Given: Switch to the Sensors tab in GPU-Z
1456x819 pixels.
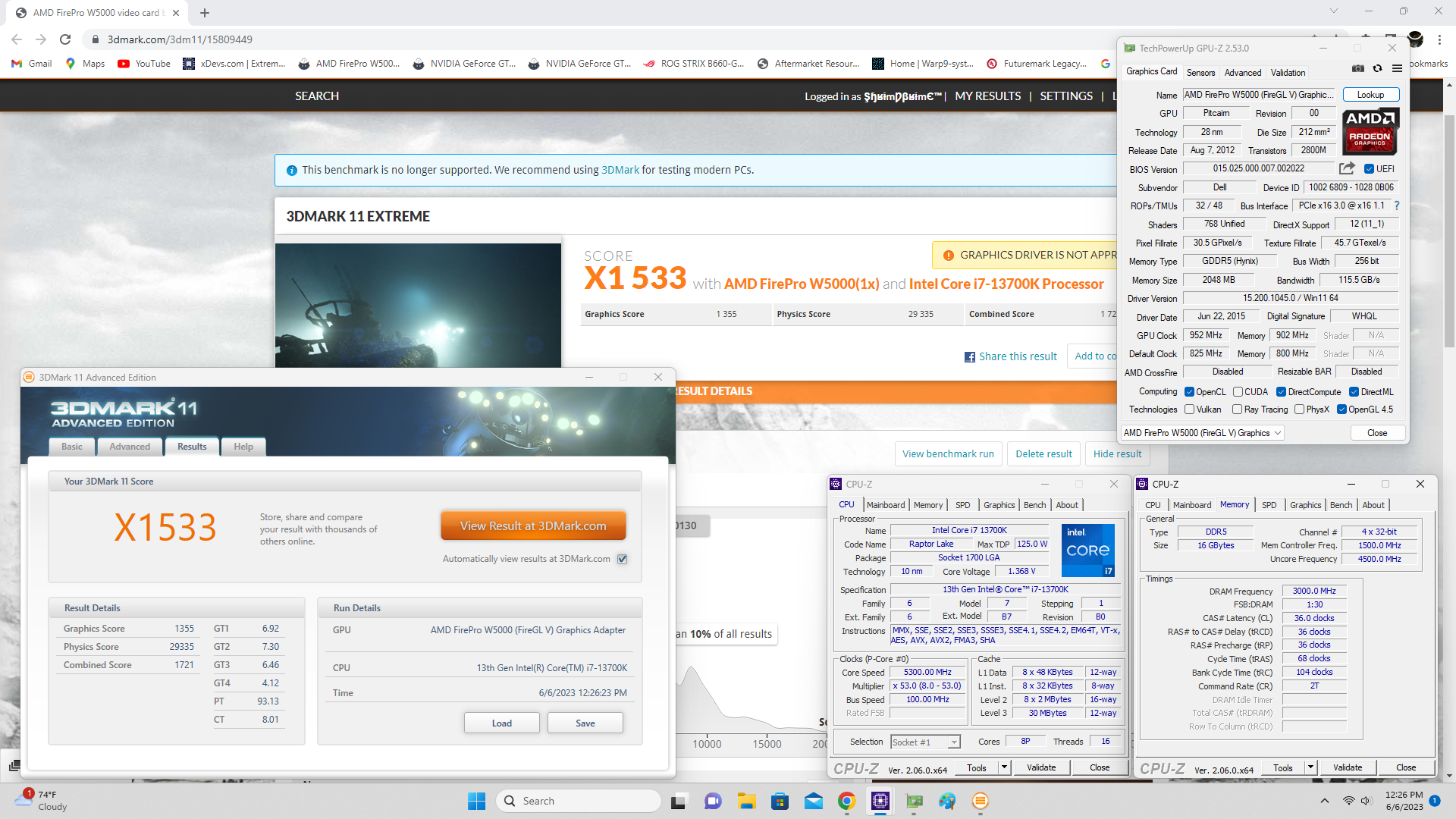Looking at the screenshot, I should 1200,73.
